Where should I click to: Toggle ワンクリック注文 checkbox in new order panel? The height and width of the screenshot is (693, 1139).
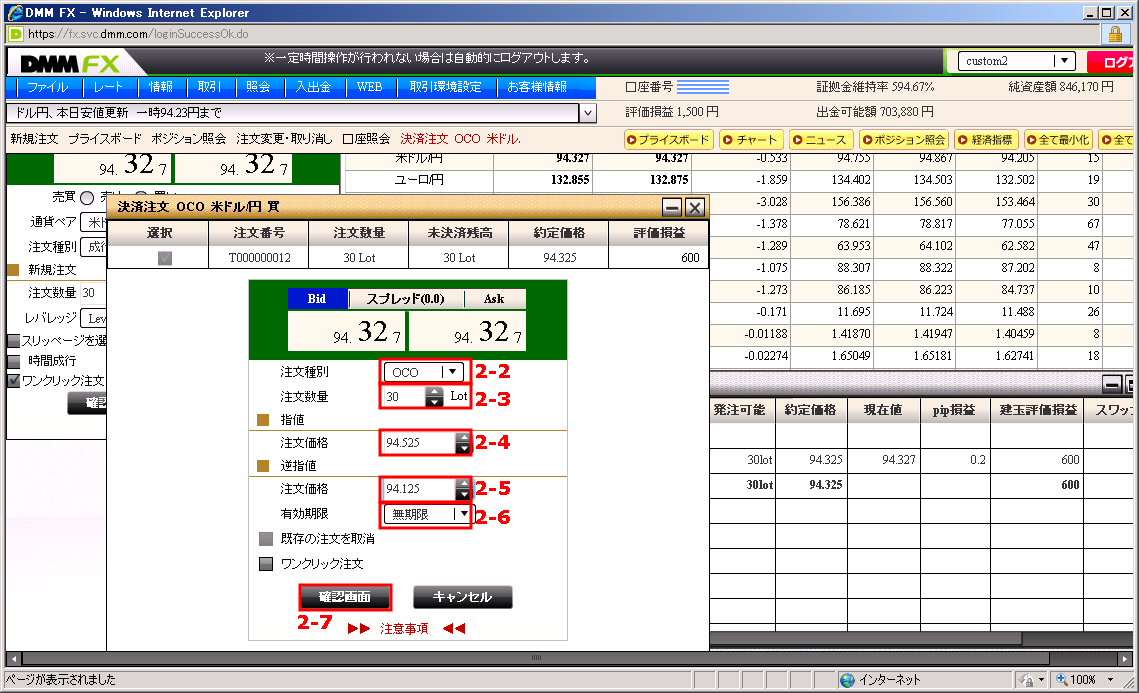point(13,380)
